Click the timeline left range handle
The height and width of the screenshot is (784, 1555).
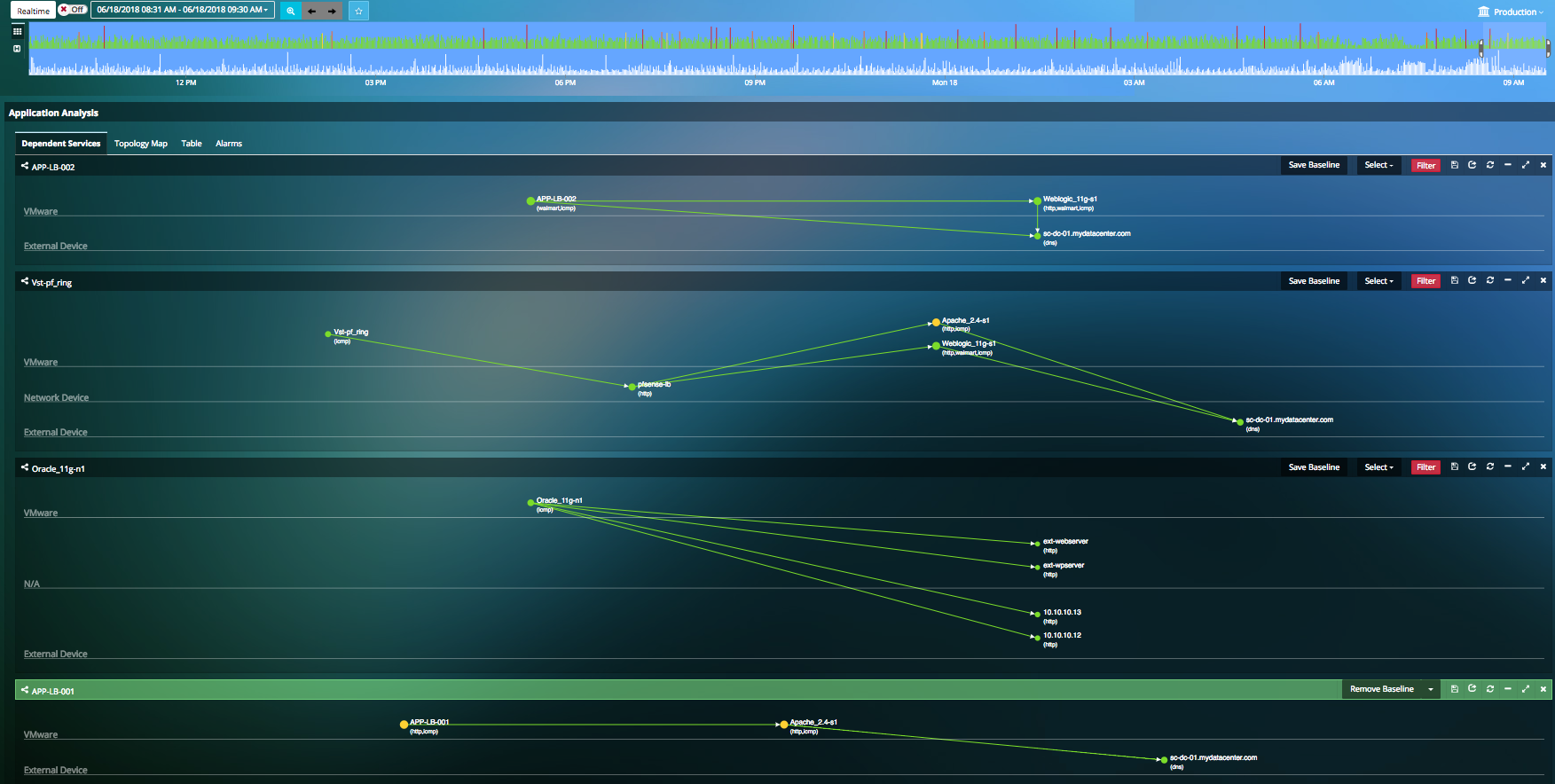[x=1480, y=49]
